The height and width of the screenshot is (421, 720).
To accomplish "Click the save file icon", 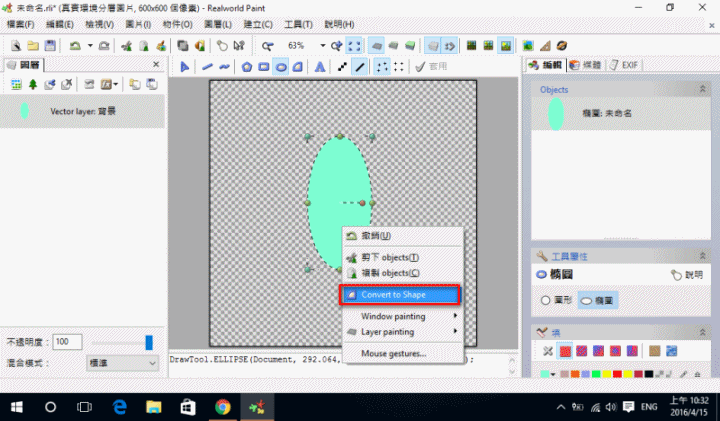I will click(x=48, y=45).
